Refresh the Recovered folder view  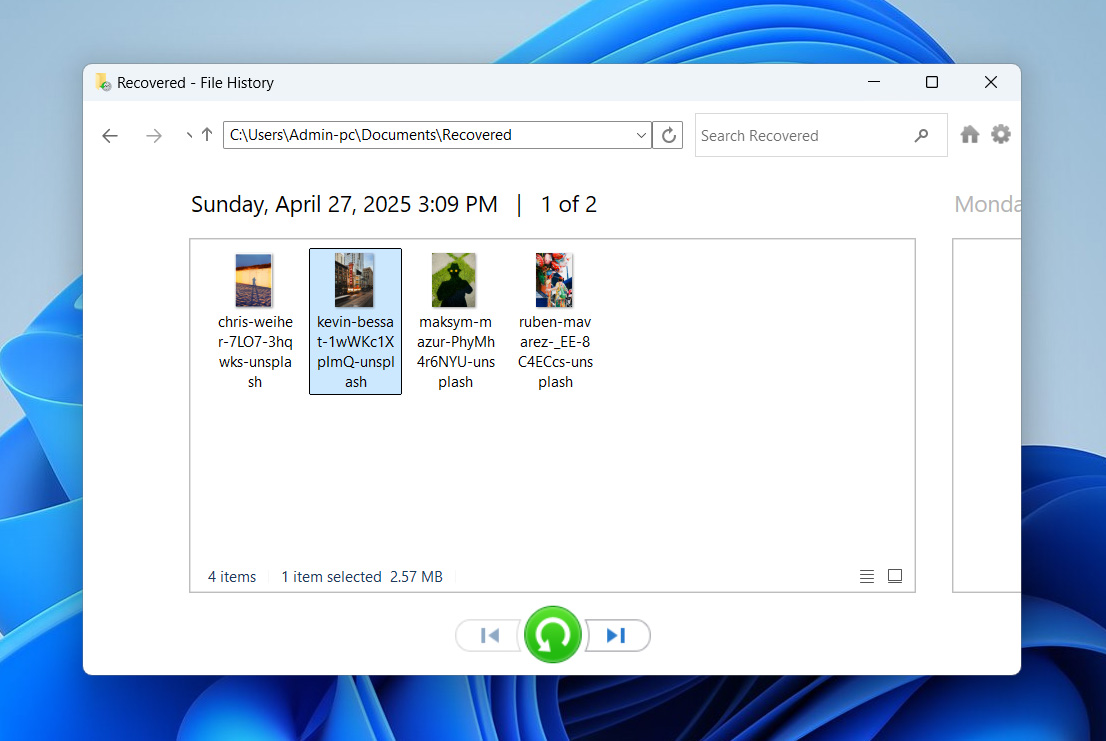coord(668,135)
